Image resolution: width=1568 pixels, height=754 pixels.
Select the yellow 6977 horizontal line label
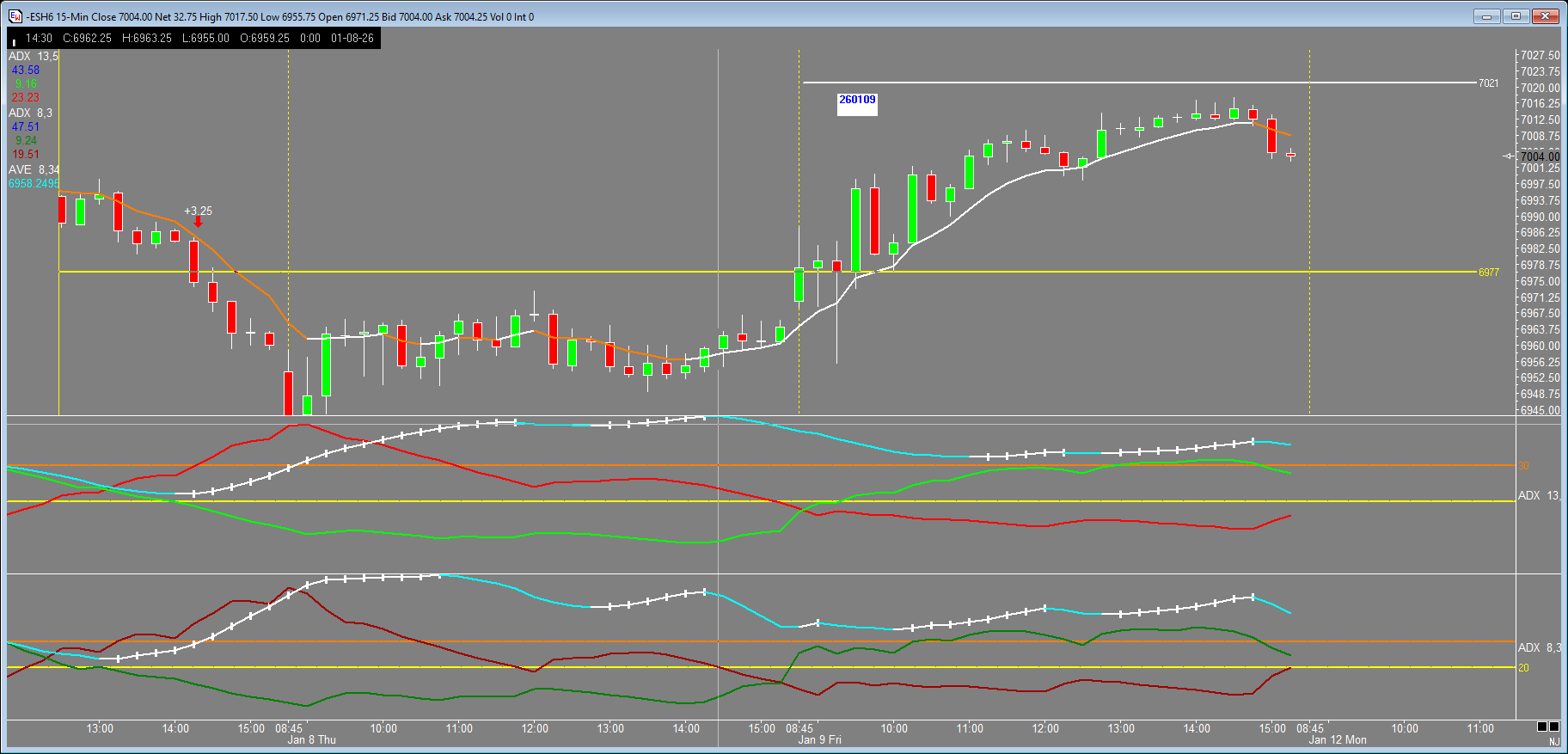(1488, 273)
